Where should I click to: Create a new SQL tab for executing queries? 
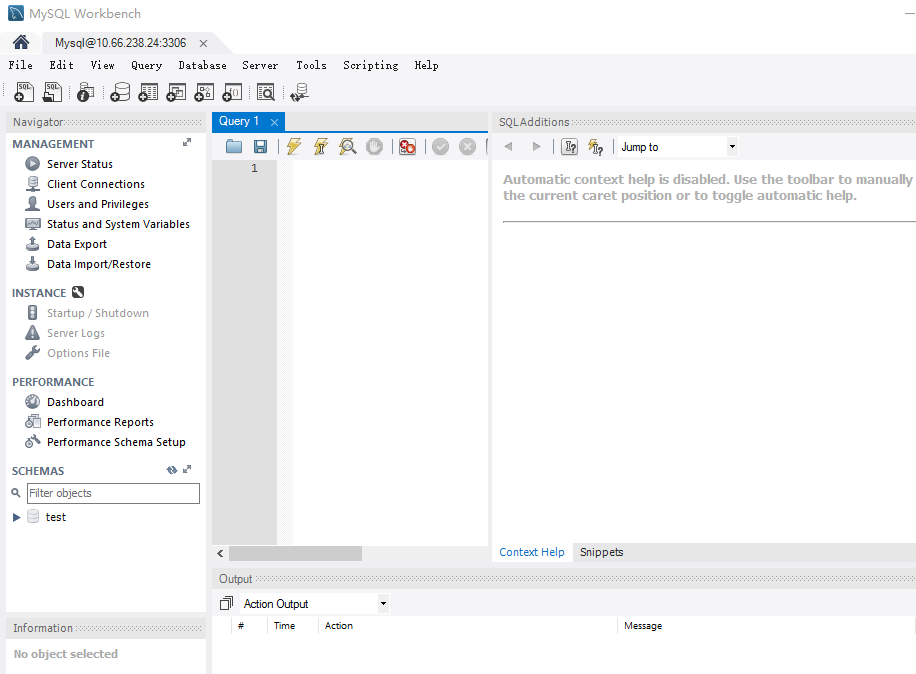pos(23,91)
